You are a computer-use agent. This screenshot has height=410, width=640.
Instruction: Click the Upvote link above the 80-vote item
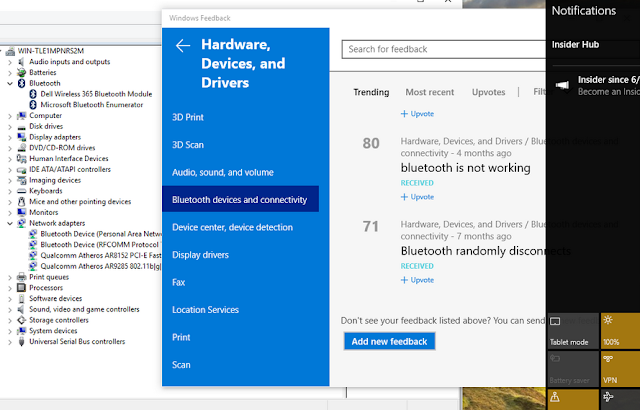click(x=417, y=114)
